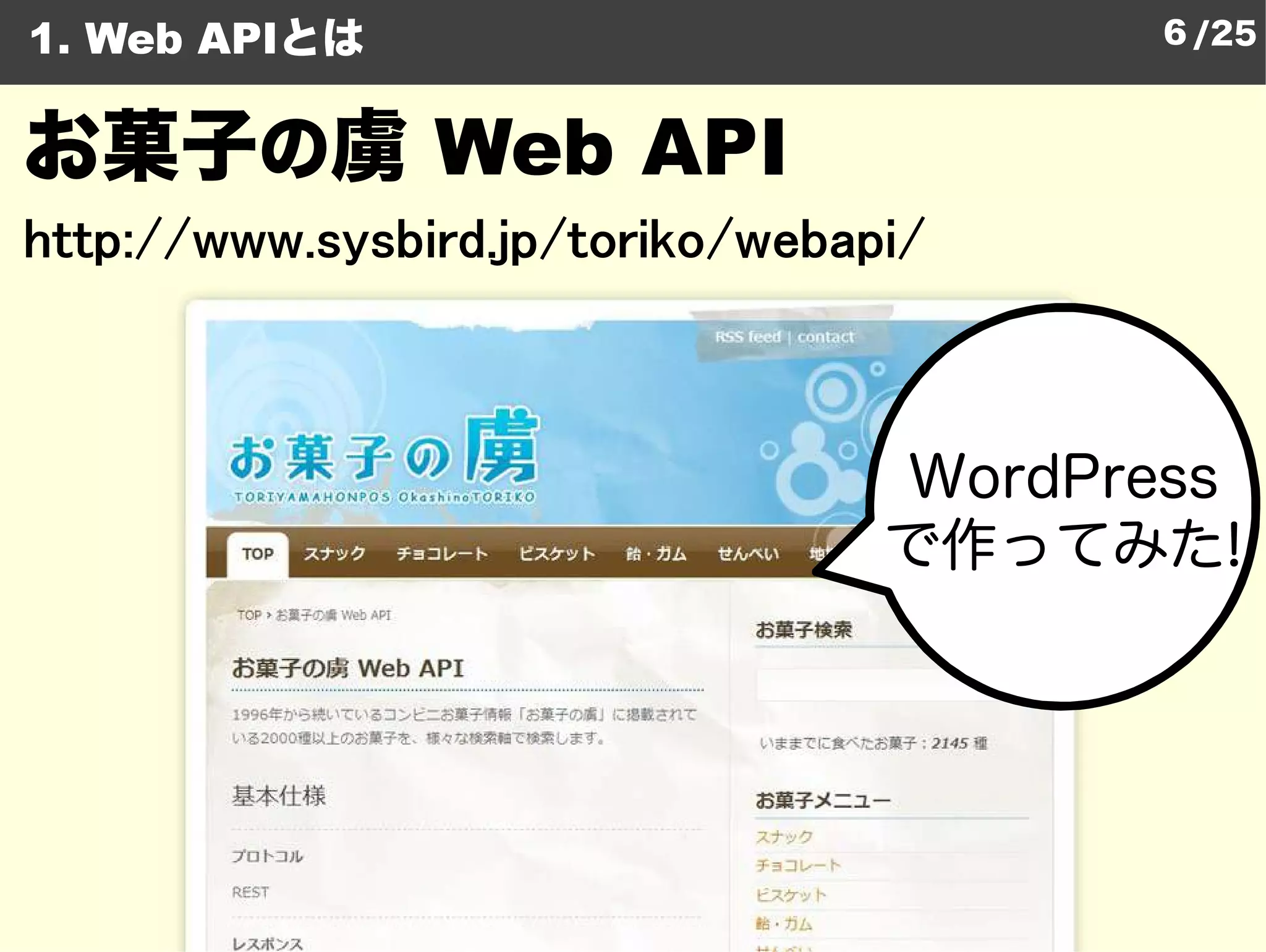Click the 6/25 slide page number
The height and width of the screenshot is (952, 1266).
(x=1210, y=33)
